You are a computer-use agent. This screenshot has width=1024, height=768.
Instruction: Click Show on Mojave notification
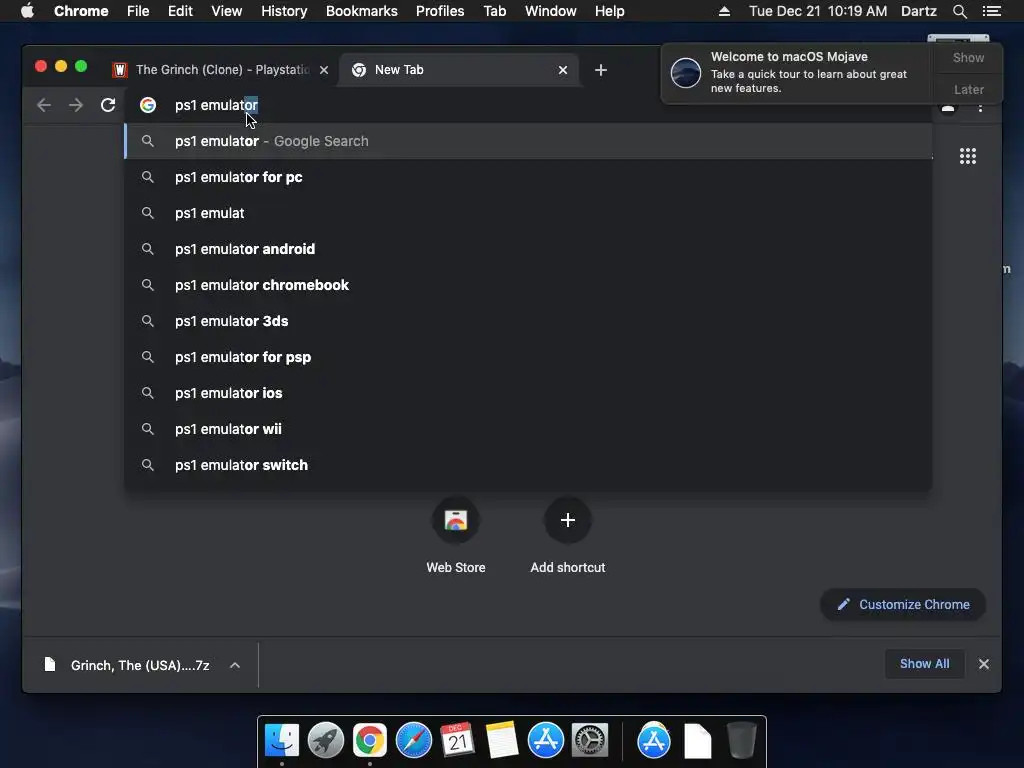point(968,57)
